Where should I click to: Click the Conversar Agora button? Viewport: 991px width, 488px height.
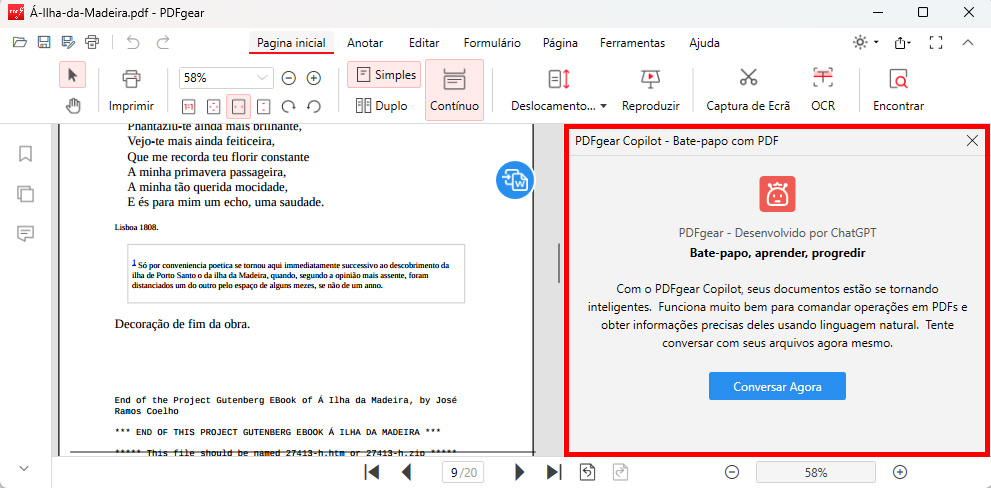click(x=777, y=386)
